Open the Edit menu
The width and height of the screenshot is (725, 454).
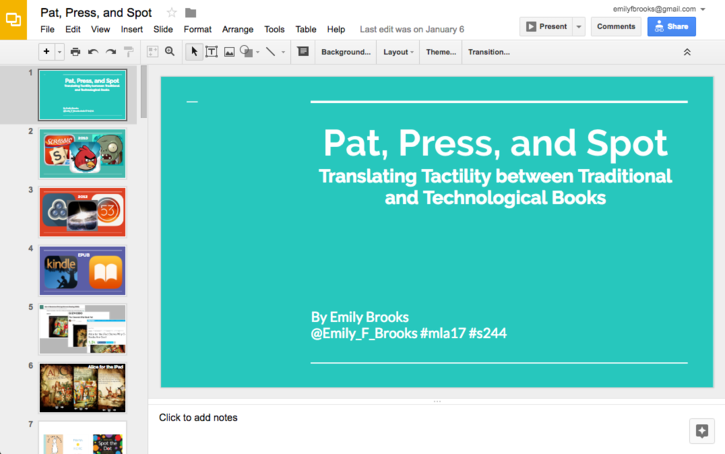(73, 29)
